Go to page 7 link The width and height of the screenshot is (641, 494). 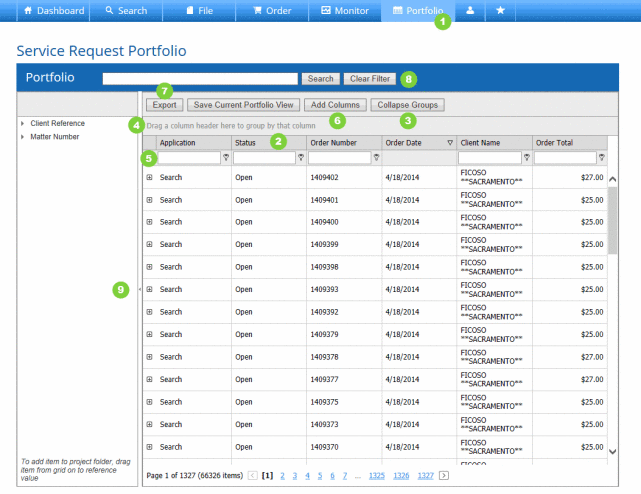(345, 476)
